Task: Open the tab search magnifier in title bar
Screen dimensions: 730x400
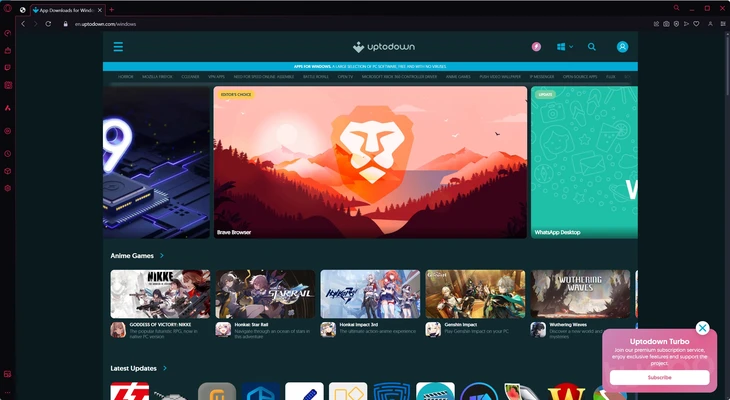Action: pos(676,8)
